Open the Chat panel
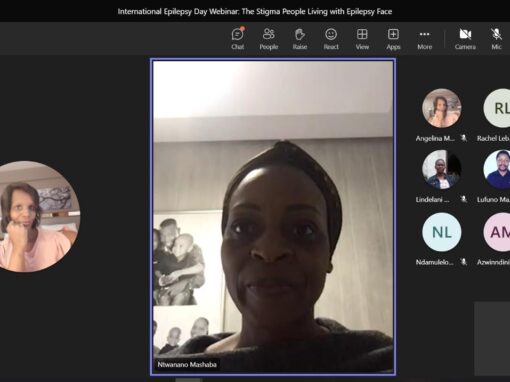This screenshot has width=510, height=382. click(238, 39)
